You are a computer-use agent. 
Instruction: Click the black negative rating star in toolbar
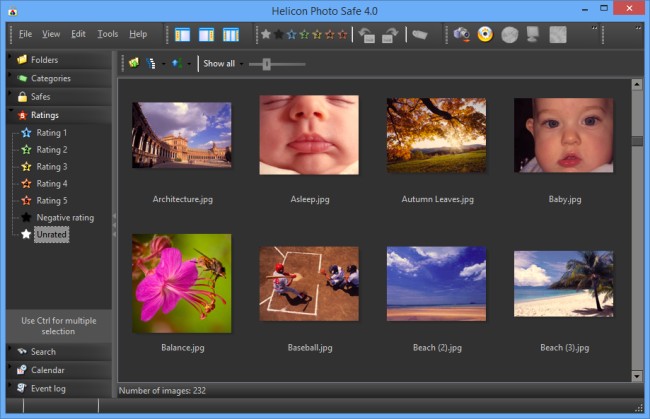click(278, 34)
